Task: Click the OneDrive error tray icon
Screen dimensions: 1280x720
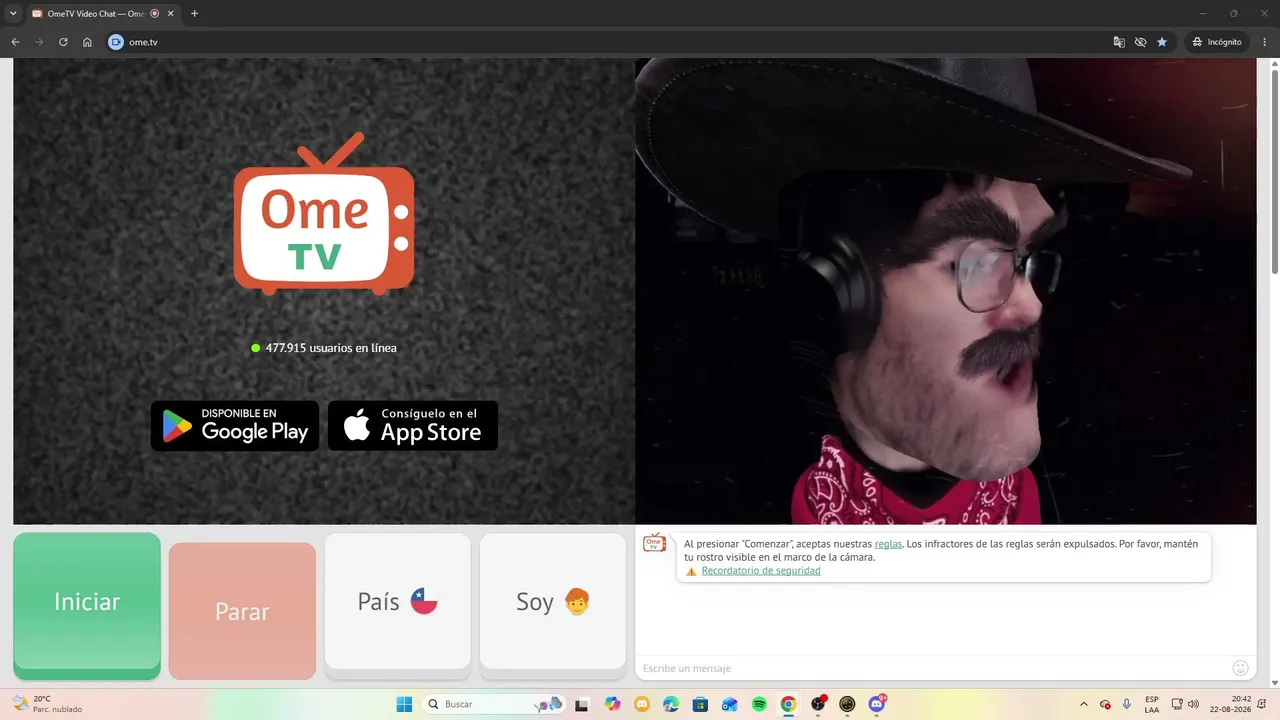Action: point(1105,704)
